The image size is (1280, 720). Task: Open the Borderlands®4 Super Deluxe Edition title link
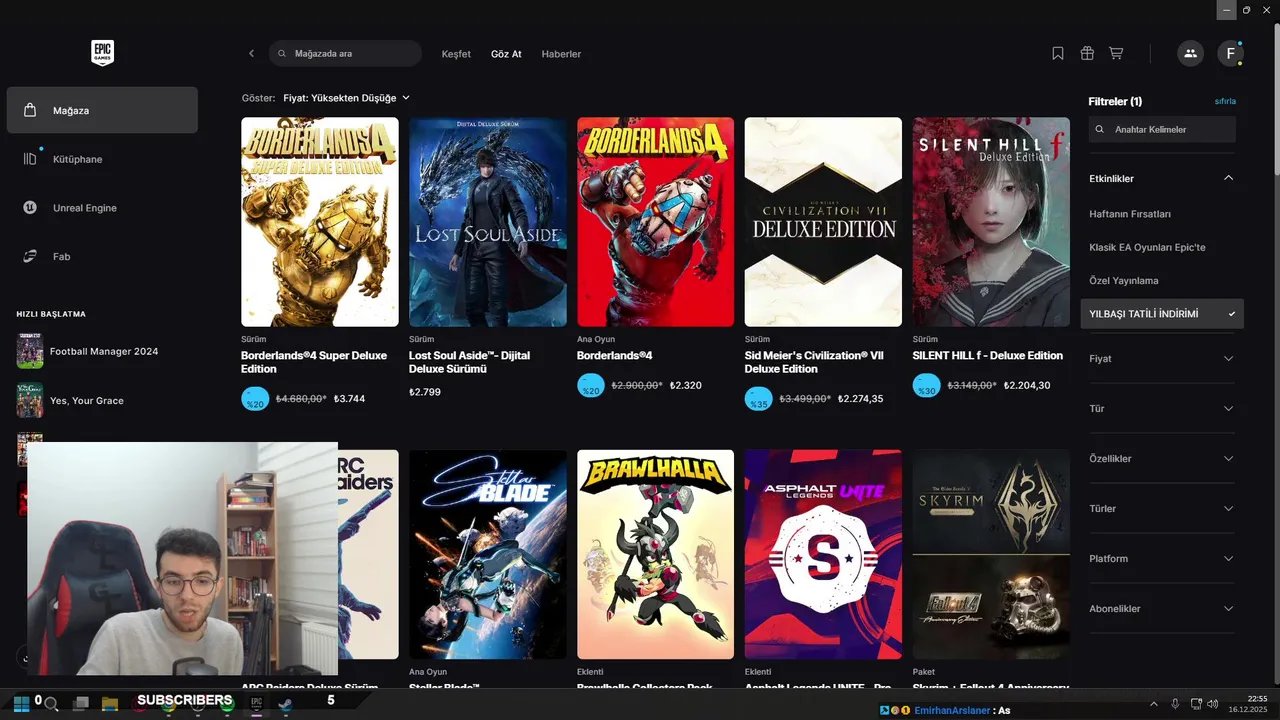click(314, 362)
